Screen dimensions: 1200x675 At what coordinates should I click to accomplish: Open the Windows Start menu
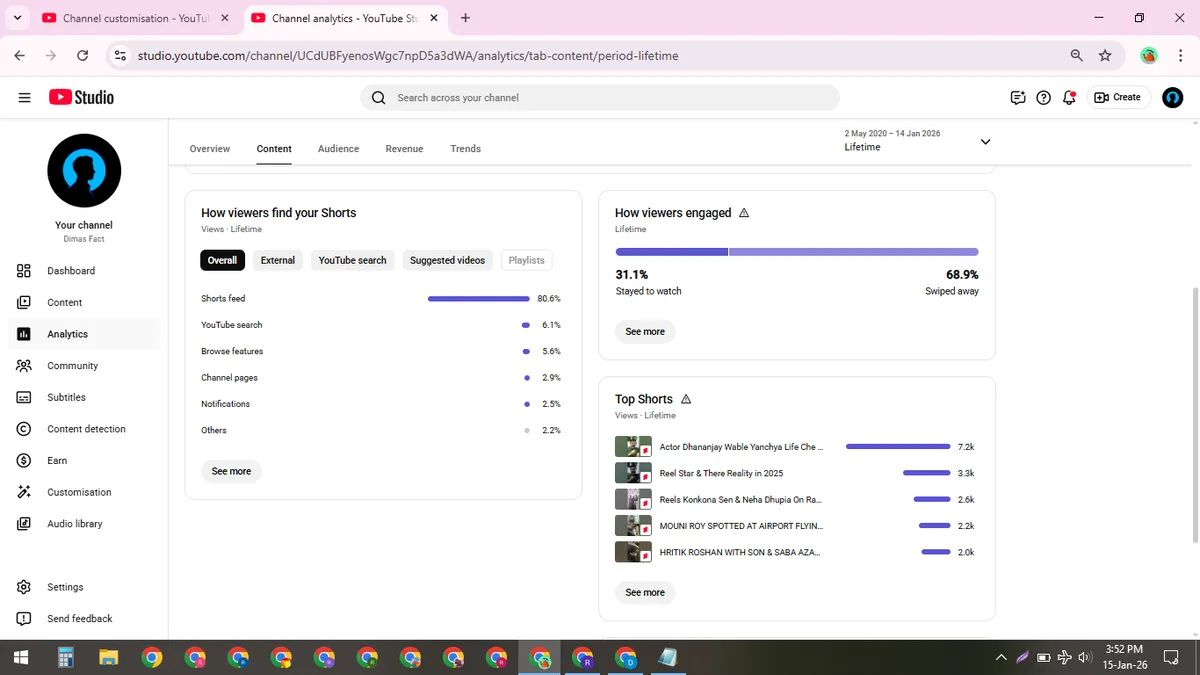[x=21, y=657]
